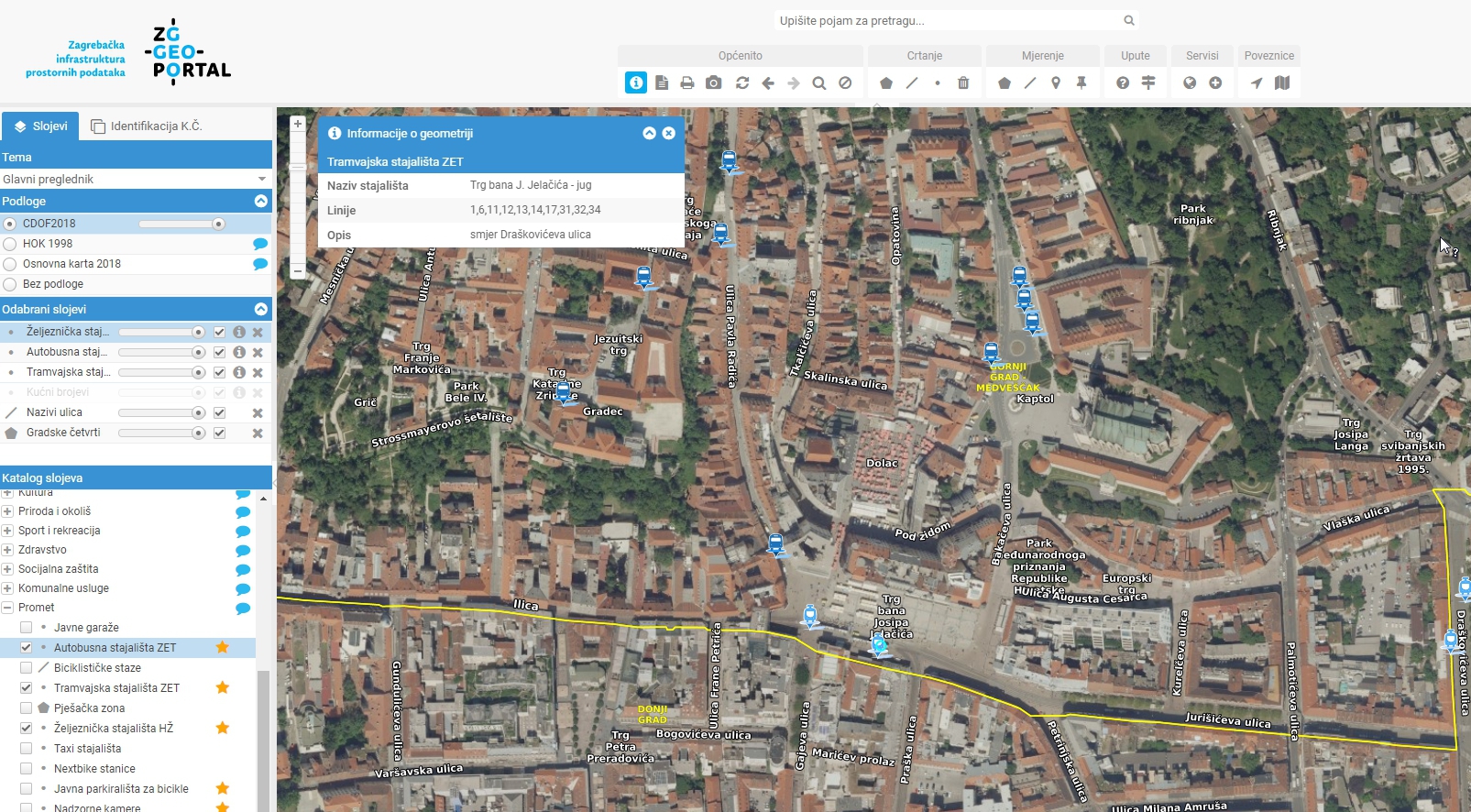Take a map snapshot with the camera icon
Viewport: 1471px width, 812px height.
713,83
